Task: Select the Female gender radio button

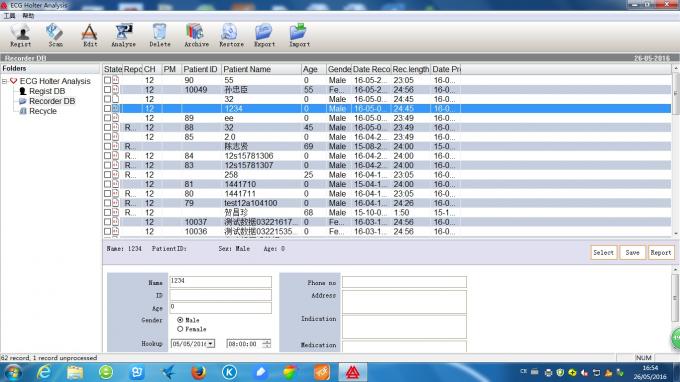Action: [x=180, y=329]
